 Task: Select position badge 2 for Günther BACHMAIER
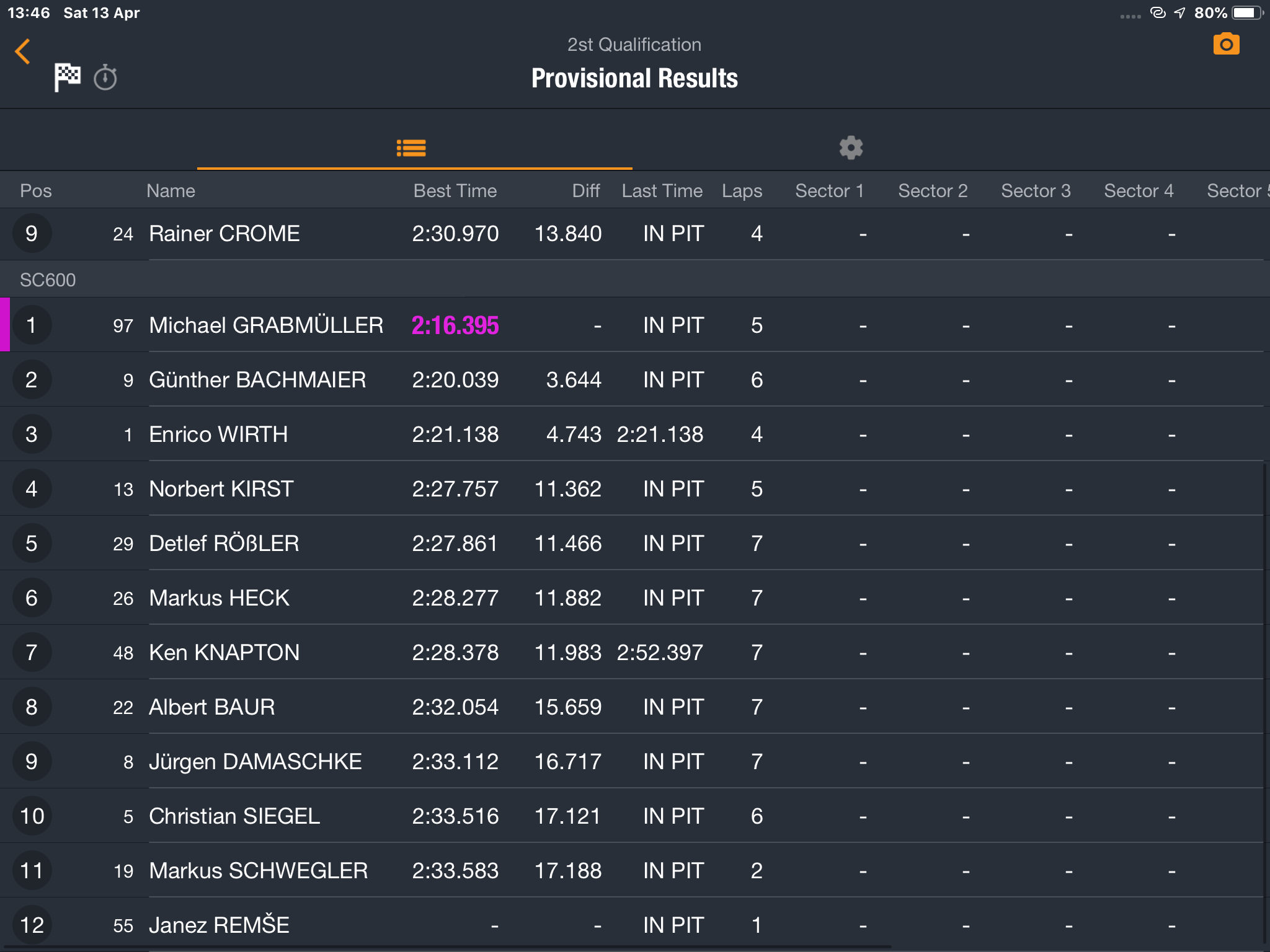[x=32, y=379]
